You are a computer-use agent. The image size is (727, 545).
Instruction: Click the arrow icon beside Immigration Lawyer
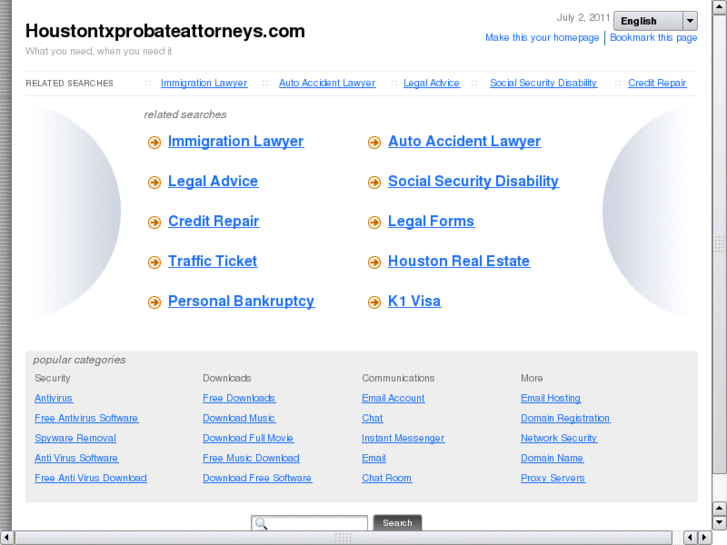(x=154, y=142)
